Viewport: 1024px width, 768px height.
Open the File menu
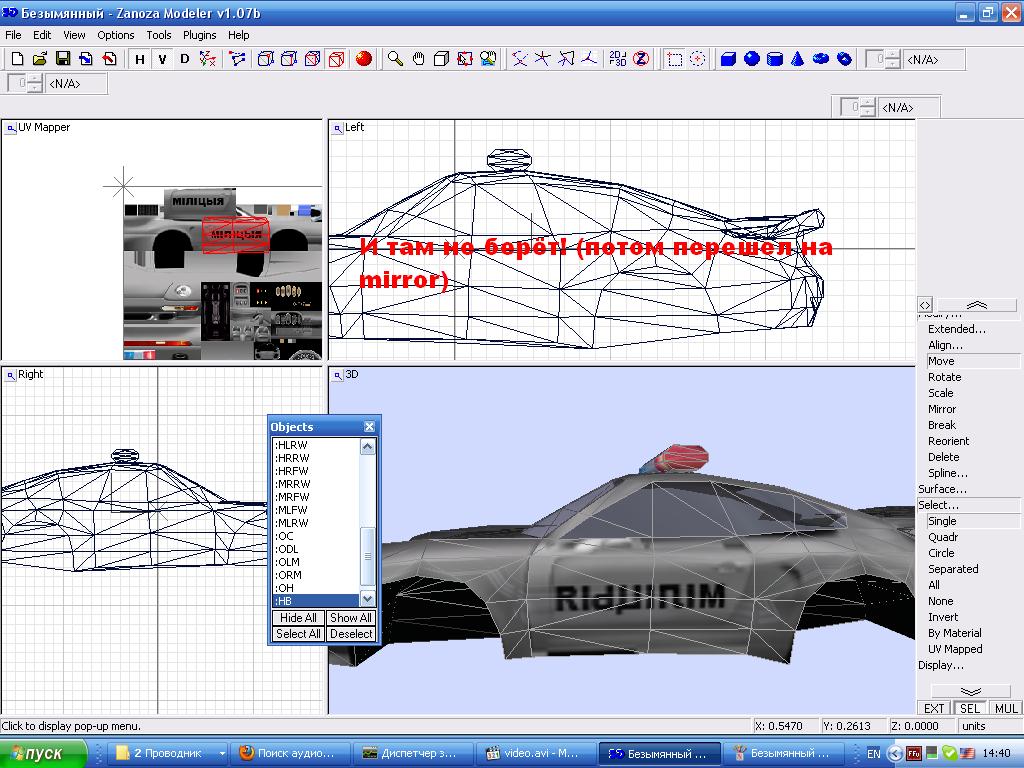tap(13, 35)
